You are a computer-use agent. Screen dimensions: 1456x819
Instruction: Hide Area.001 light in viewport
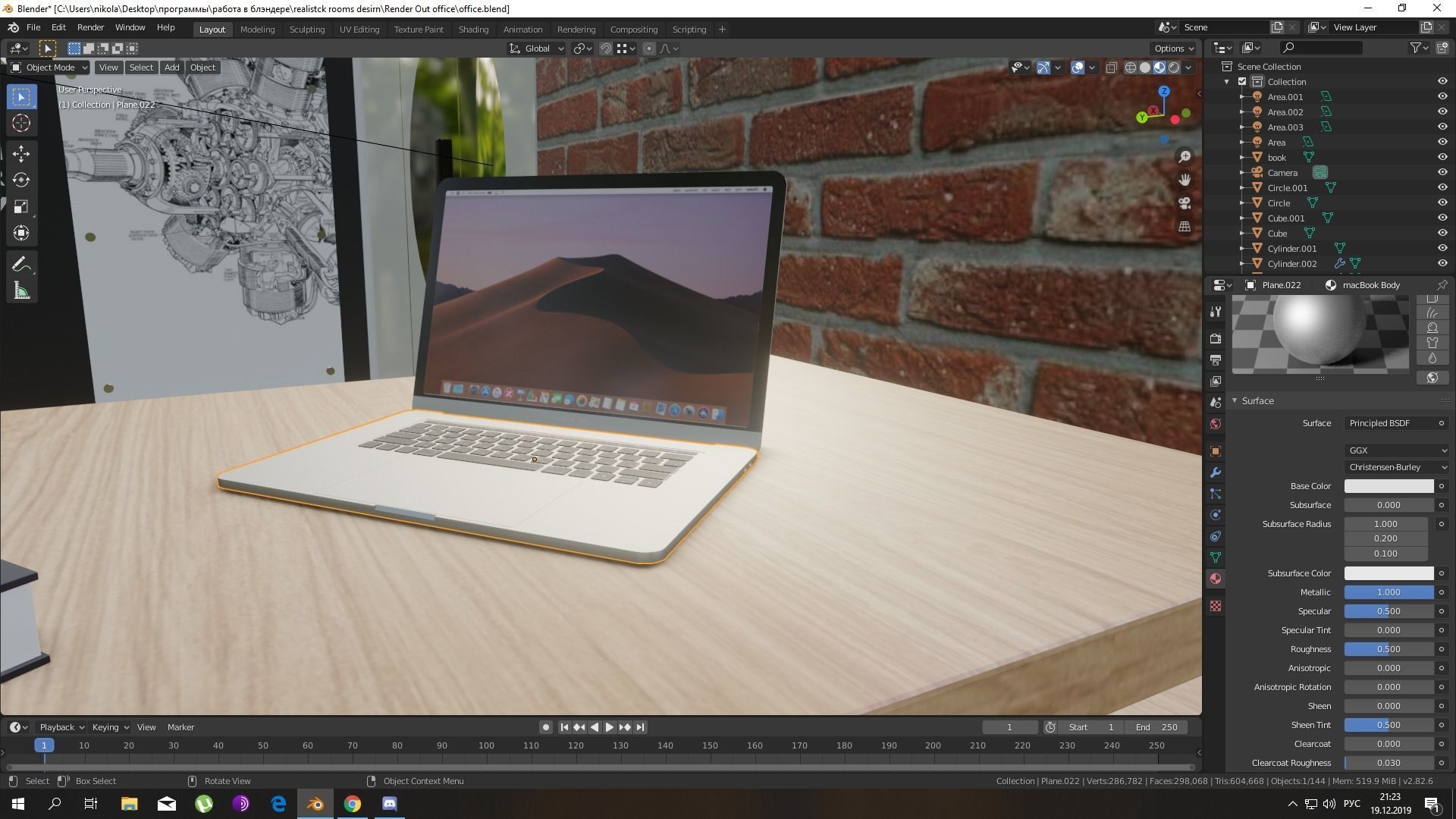tap(1442, 97)
